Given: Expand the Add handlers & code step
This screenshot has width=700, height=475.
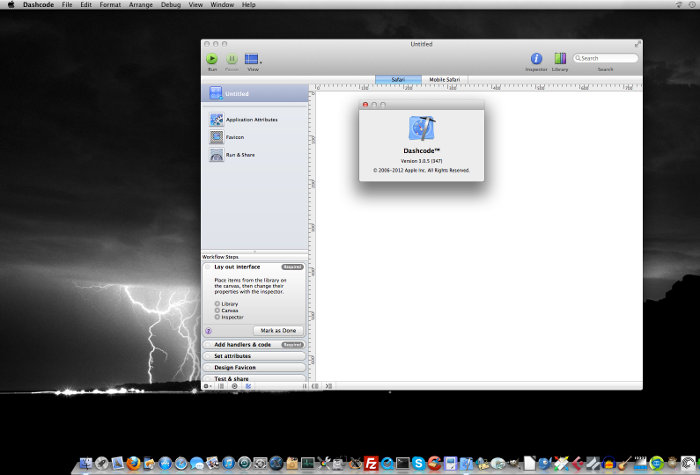Looking at the screenshot, I should pyautogui.click(x=254, y=345).
